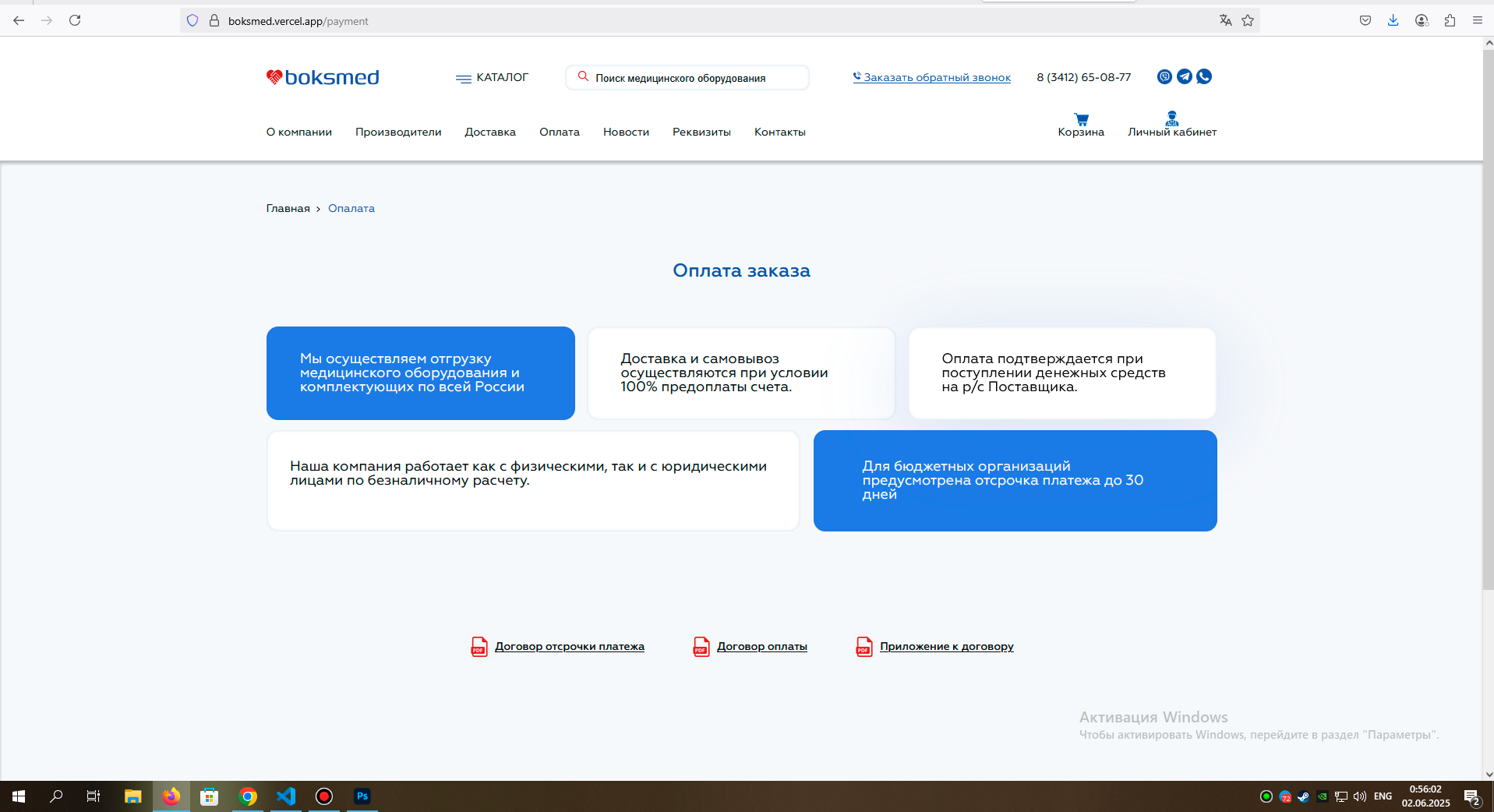Open File Explorer from taskbar
Viewport: 1494px width, 812px height.
click(x=132, y=796)
